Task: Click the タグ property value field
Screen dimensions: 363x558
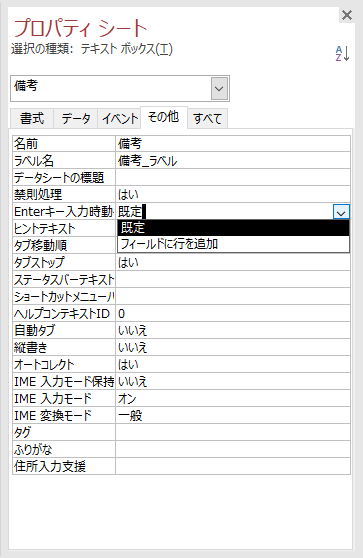Action: 233,432
